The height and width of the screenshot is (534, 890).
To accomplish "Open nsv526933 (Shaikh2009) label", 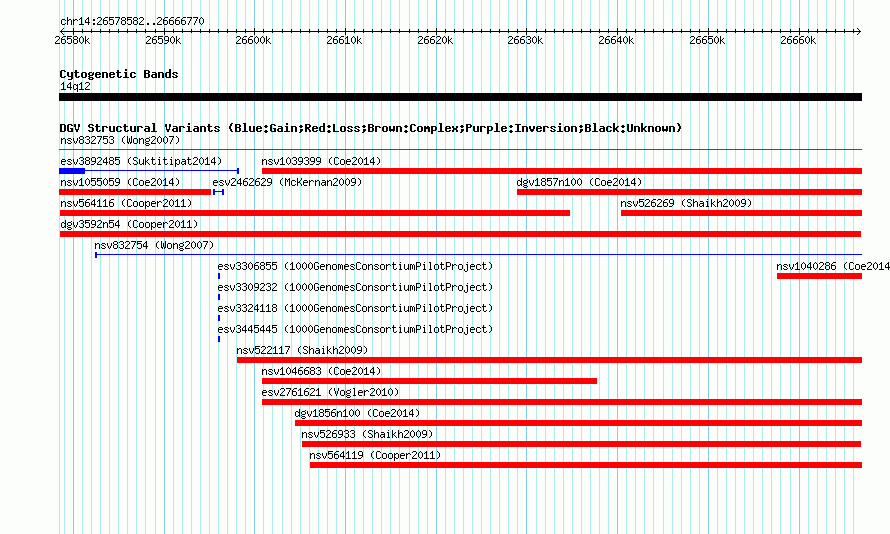I will click(x=367, y=434).
